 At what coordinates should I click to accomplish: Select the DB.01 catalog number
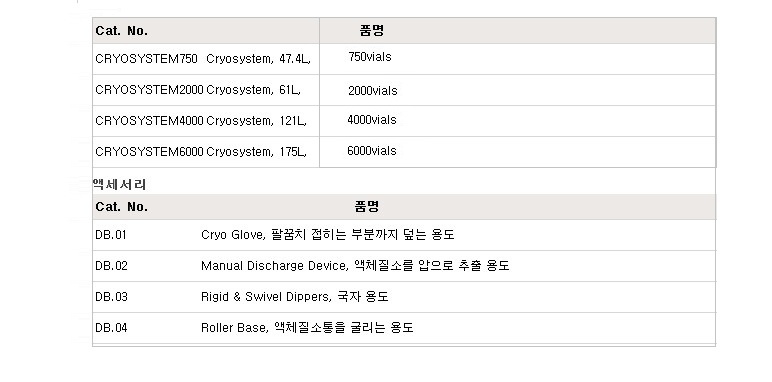tap(111, 235)
